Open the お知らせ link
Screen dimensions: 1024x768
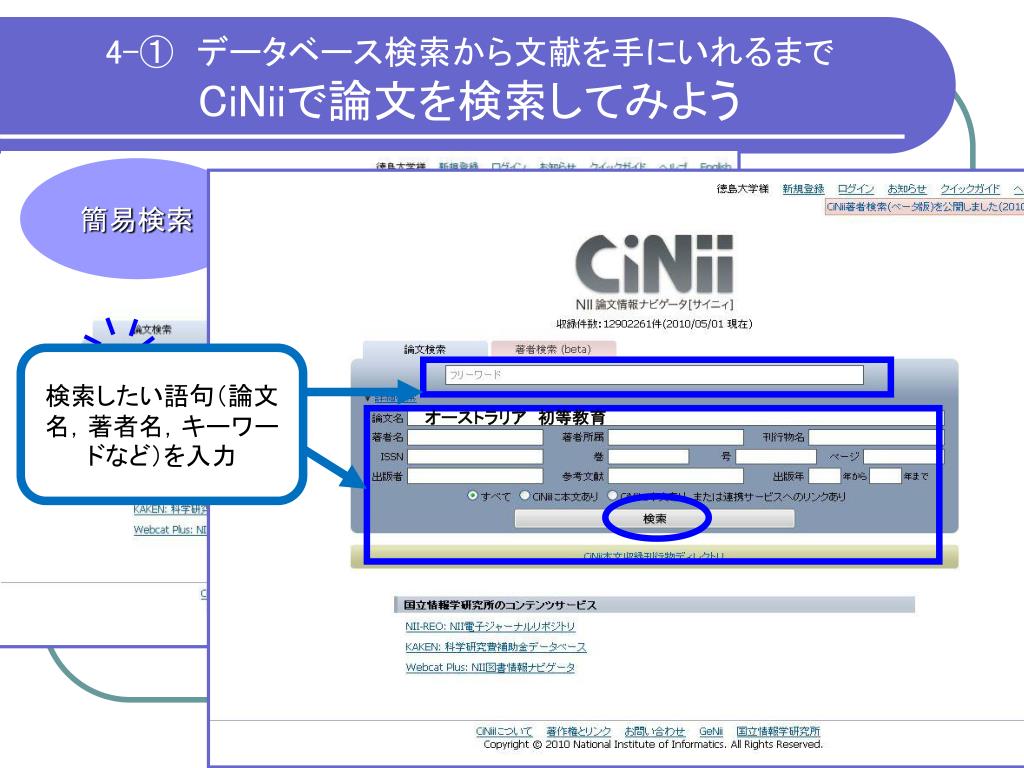pos(906,189)
